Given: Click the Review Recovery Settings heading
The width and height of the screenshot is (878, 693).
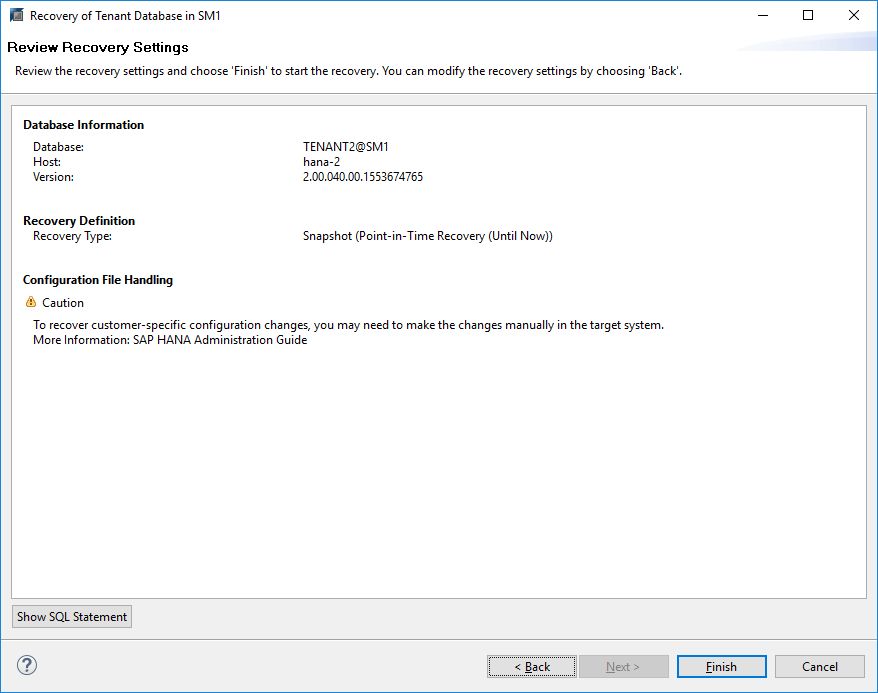Looking at the screenshot, I should click(x=98, y=47).
